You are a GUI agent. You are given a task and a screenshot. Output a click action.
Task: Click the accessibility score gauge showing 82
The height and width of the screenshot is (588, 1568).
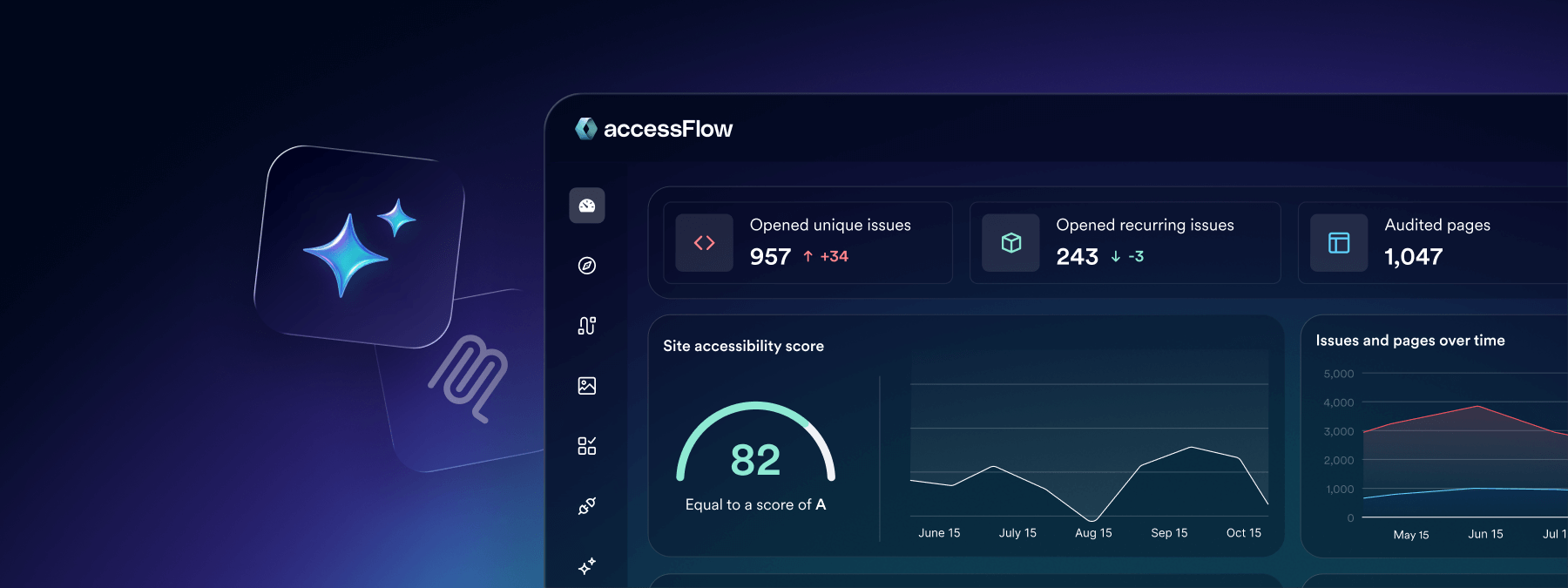755,453
